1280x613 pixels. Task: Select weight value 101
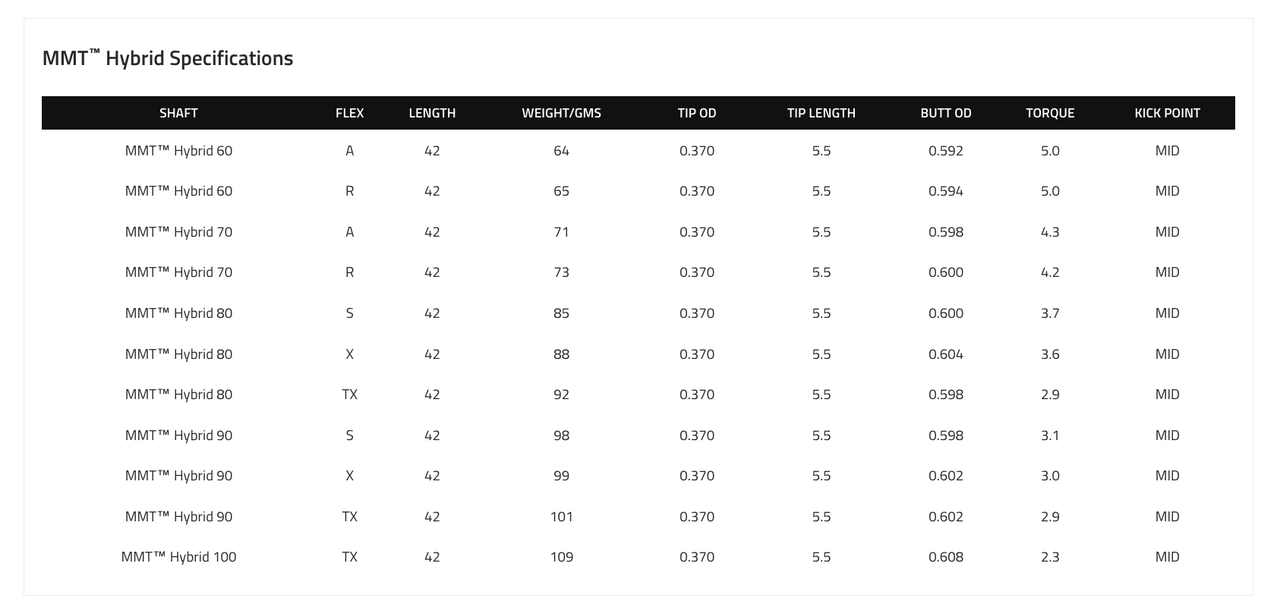[561, 517]
